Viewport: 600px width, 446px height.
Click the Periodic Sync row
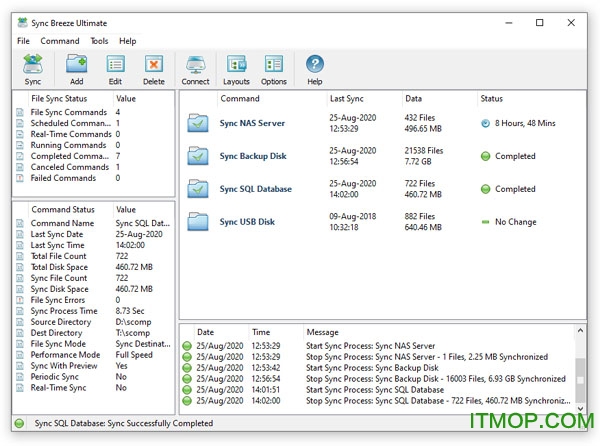coord(94,377)
